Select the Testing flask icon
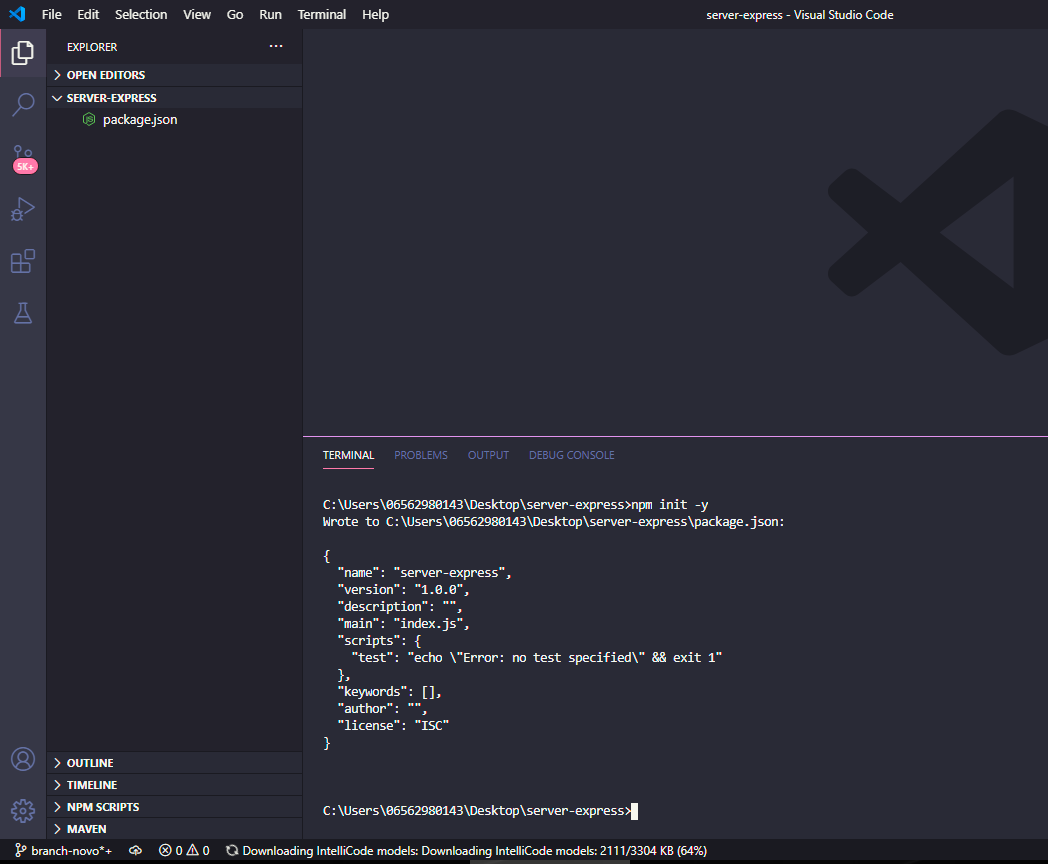This screenshot has width=1048, height=864. pos(23,313)
